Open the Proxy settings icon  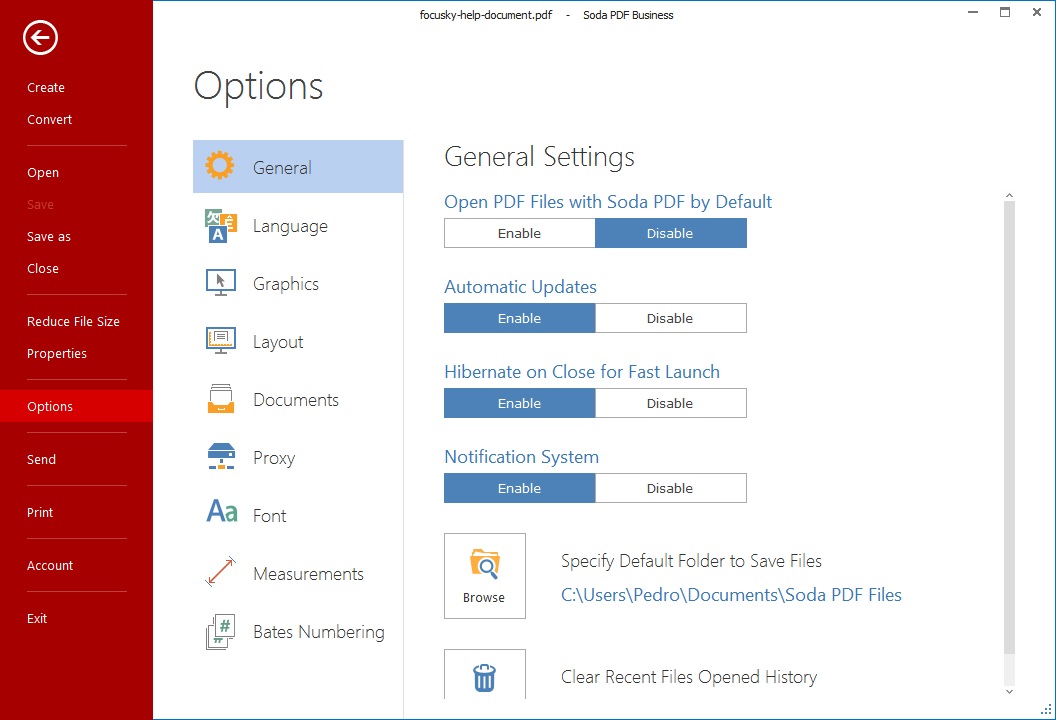coord(220,457)
